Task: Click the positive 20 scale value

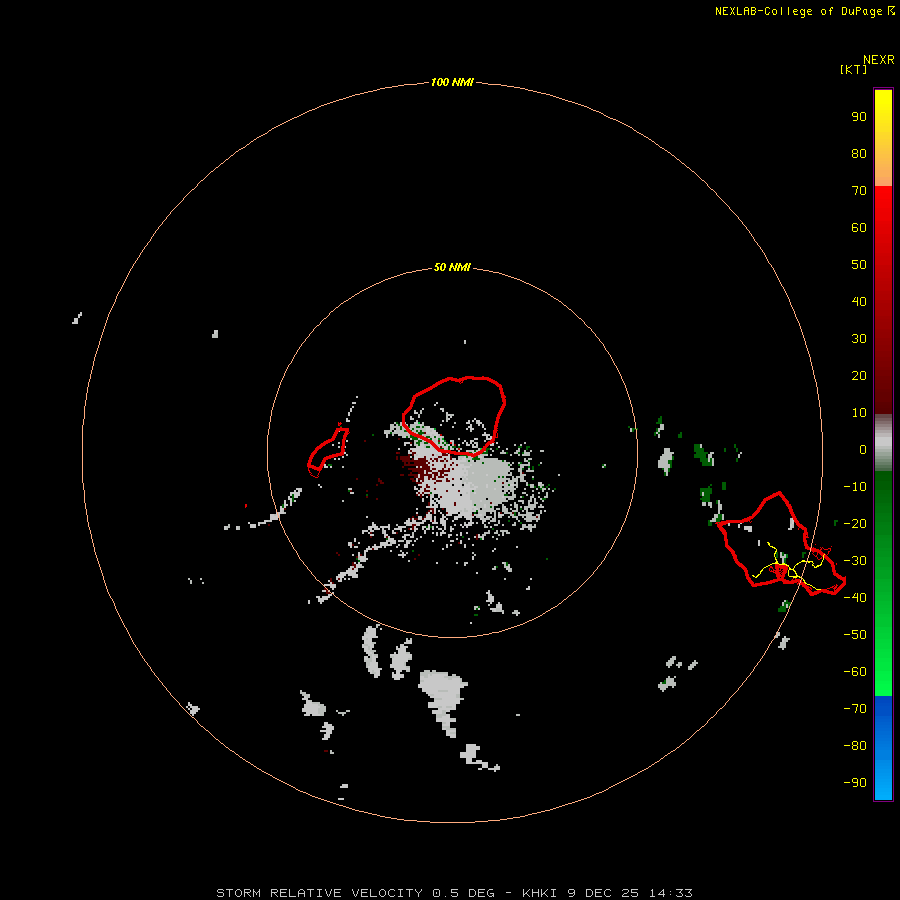Action: (859, 376)
